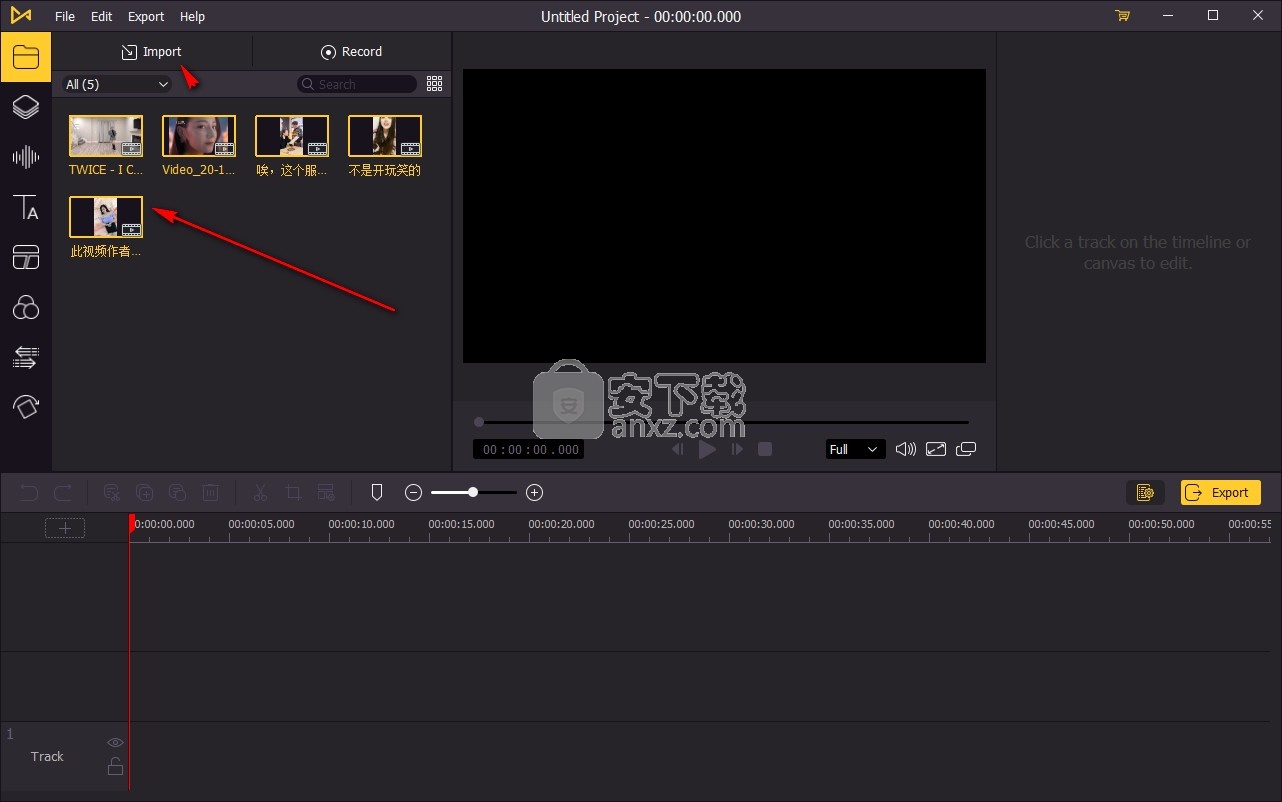Image resolution: width=1282 pixels, height=802 pixels.
Task: Click the app logo icon
Action: [x=21, y=16]
